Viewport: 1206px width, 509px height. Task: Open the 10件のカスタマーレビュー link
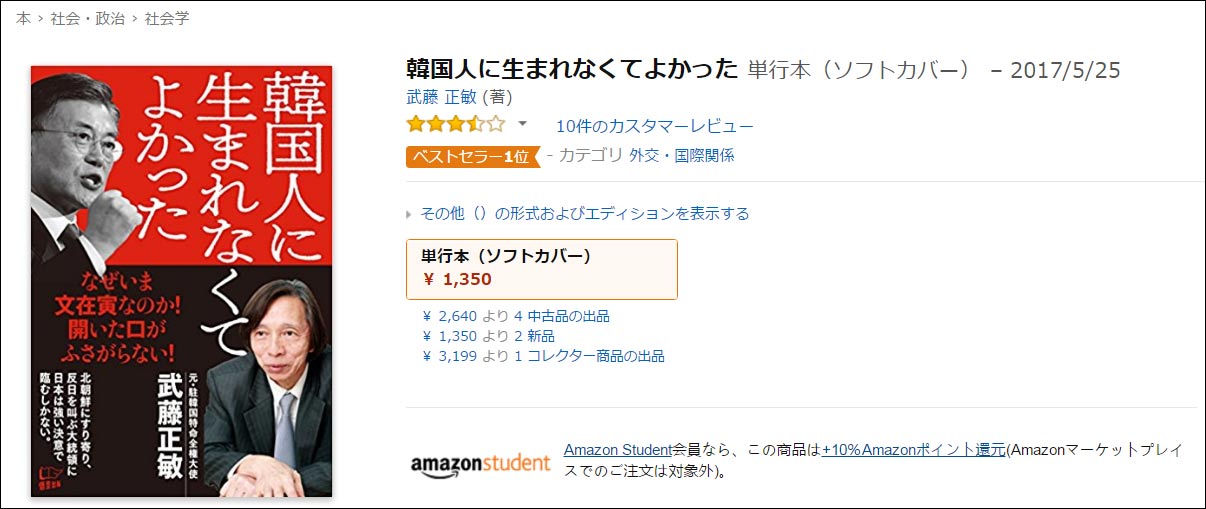coord(655,126)
